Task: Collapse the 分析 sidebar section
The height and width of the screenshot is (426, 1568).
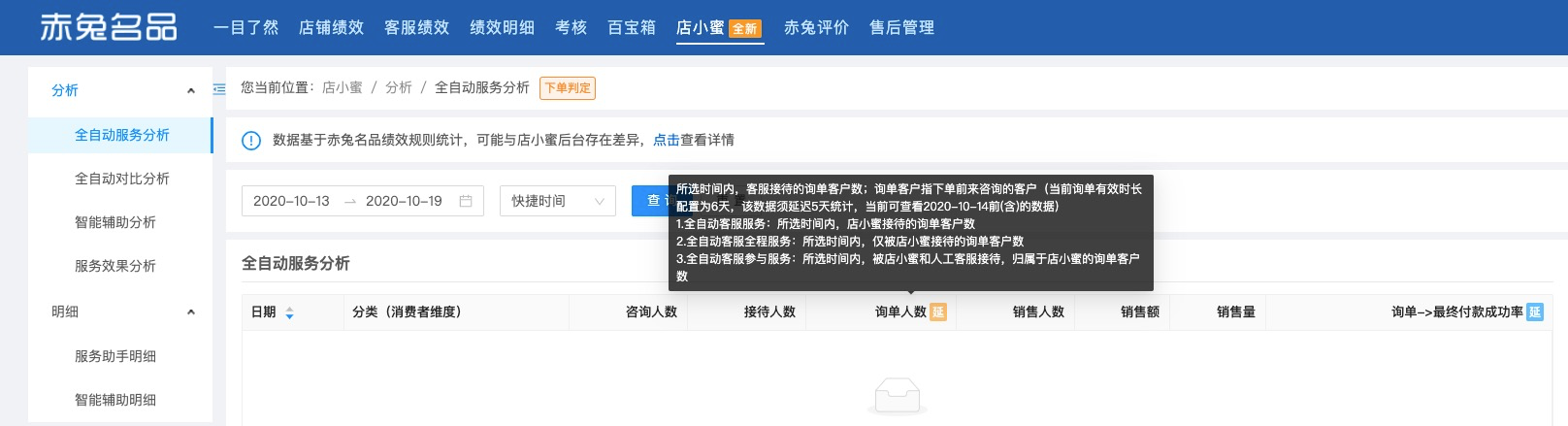Action: pos(190,90)
